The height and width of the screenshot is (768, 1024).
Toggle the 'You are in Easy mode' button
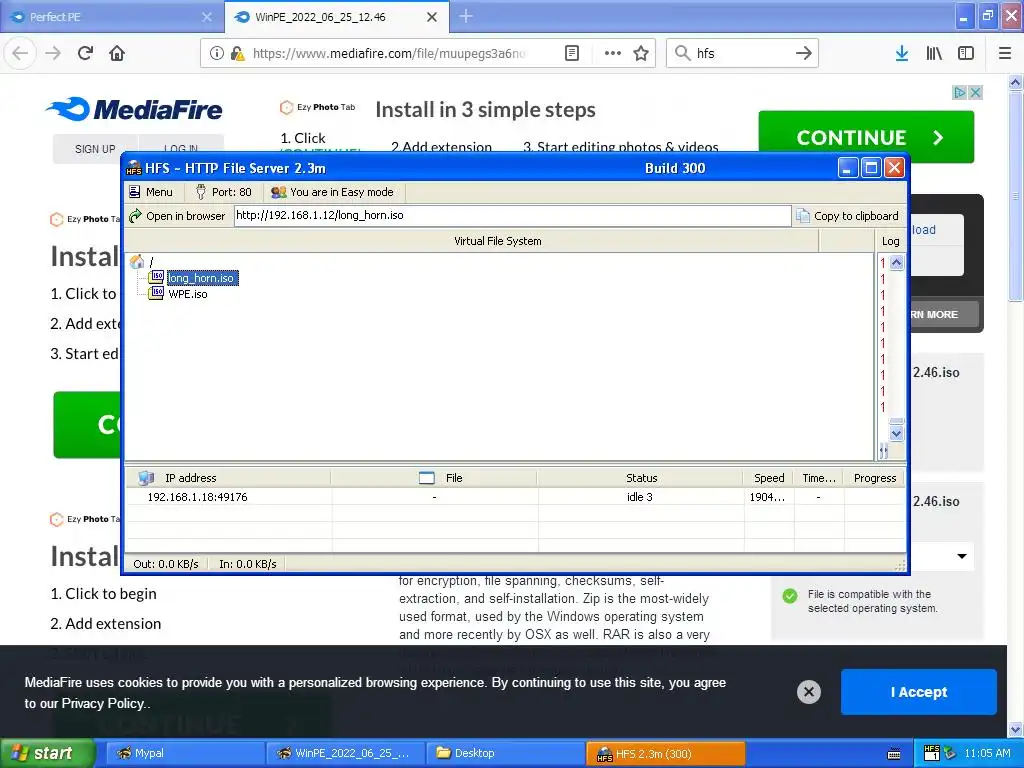(333, 192)
